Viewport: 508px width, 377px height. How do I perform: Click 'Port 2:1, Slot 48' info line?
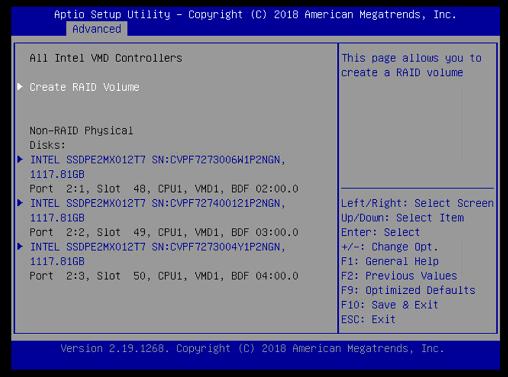tap(164, 189)
